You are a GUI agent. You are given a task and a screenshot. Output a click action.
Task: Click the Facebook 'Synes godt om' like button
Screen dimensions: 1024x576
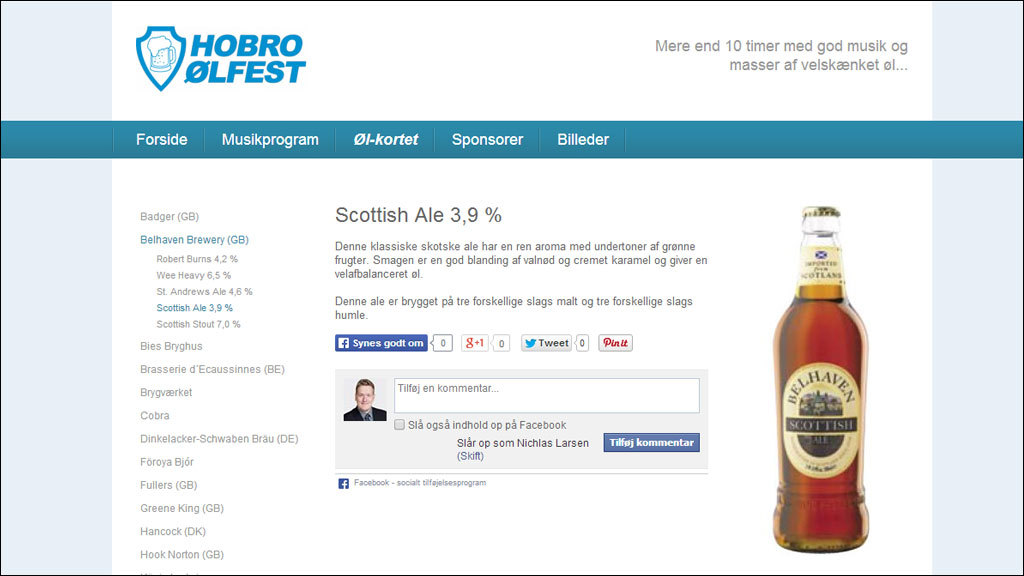(381, 343)
